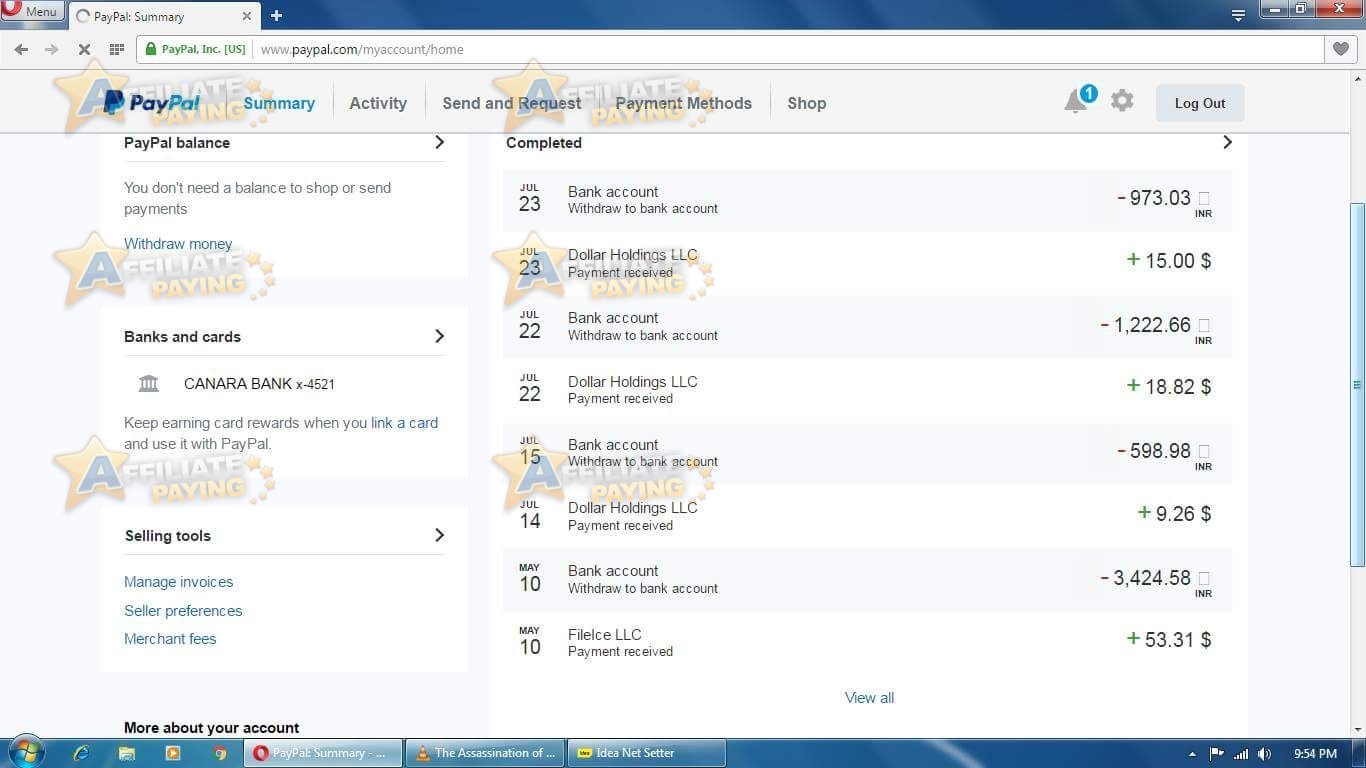Open the FileIce LLC payment received
This screenshot has width=1366, height=768.
tap(867, 642)
